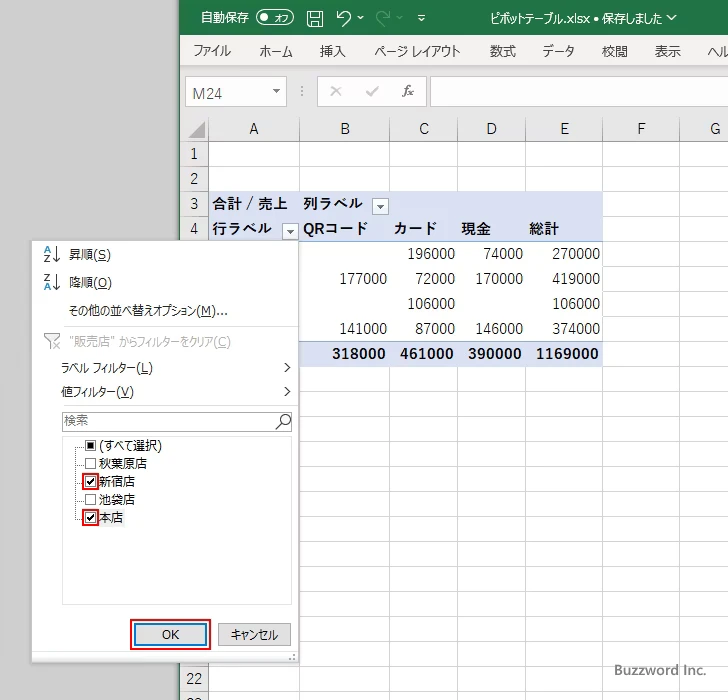Click the Insert Function fx icon
This screenshot has height=700, width=728.
pyautogui.click(x=408, y=91)
